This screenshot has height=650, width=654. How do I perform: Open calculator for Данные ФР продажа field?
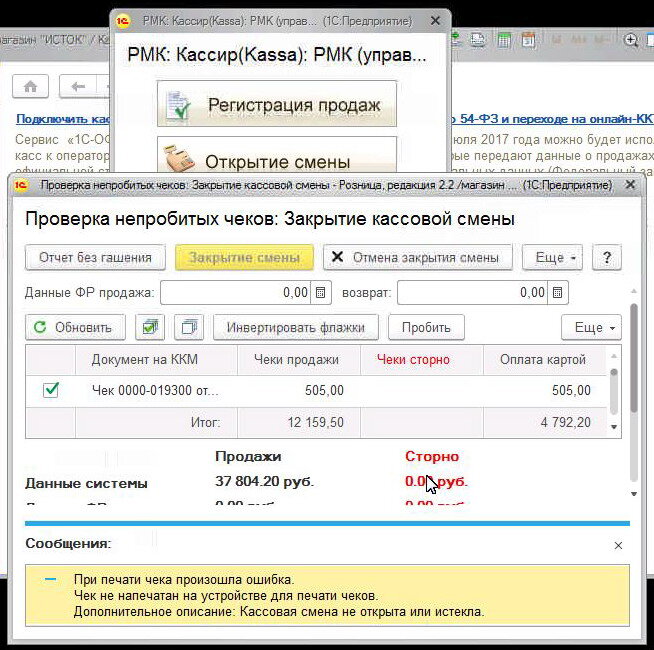click(320, 292)
